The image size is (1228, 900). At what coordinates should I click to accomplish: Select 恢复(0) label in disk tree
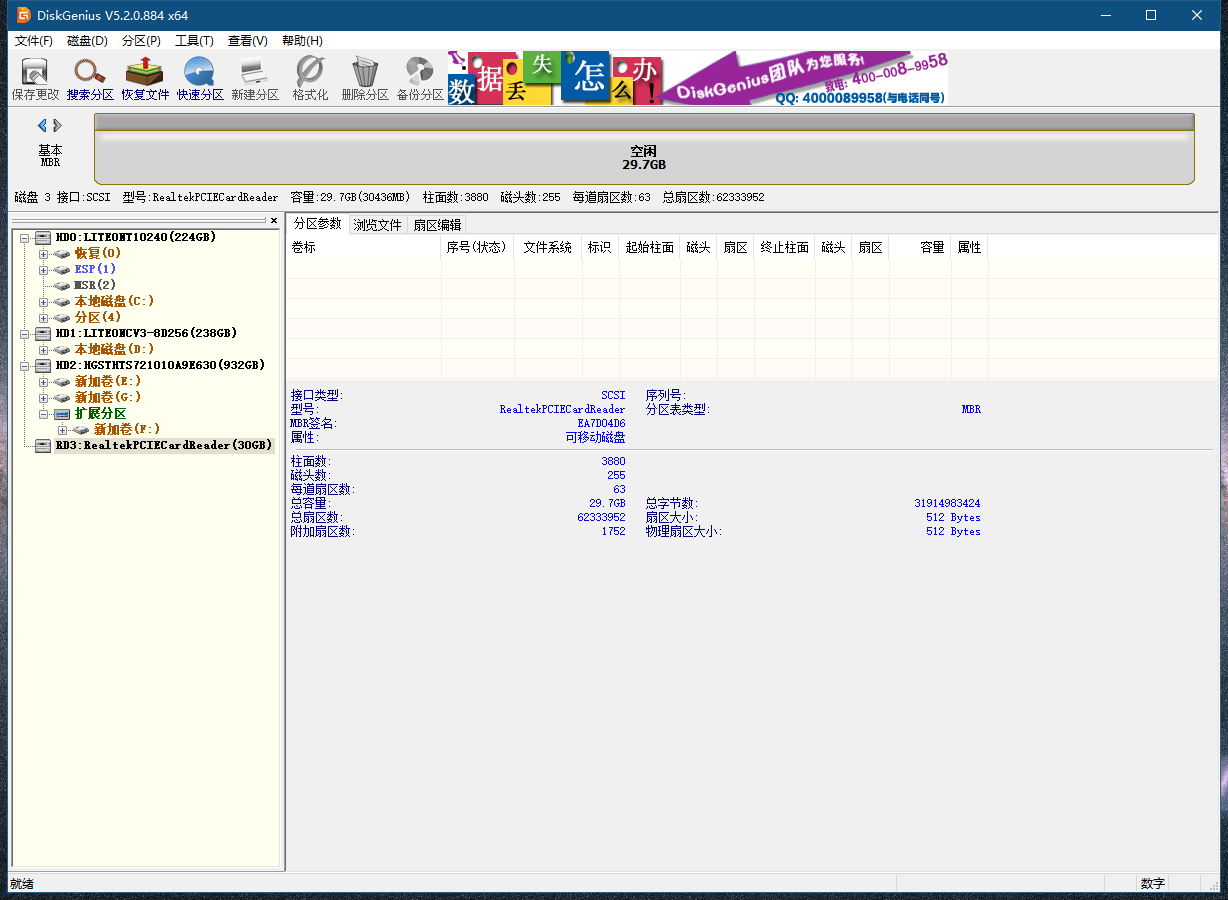pyautogui.click(x=98, y=253)
